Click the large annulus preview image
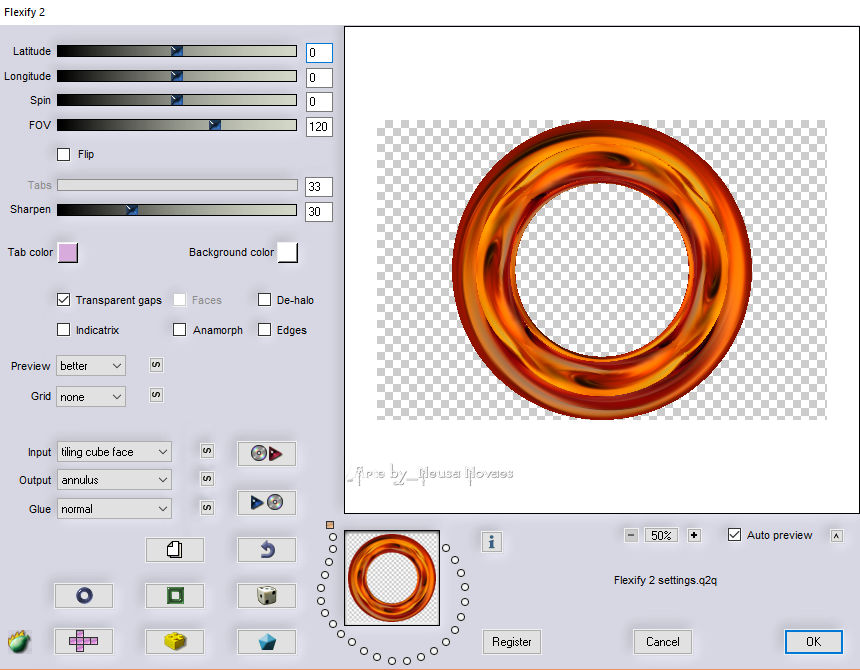Image resolution: width=860 pixels, height=670 pixels. pos(602,270)
